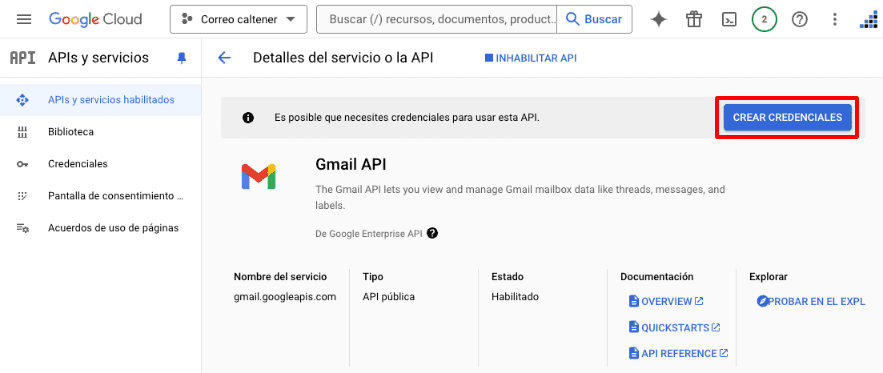Click INHABILITAR API button
This screenshot has width=883, height=373.
[530, 58]
